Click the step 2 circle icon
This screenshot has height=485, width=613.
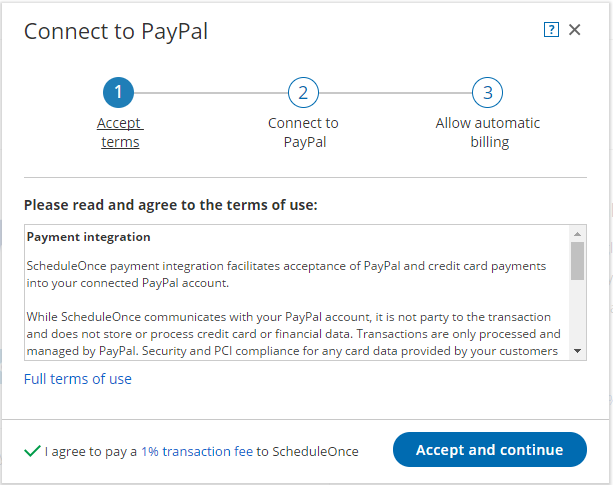click(x=303, y=94)
